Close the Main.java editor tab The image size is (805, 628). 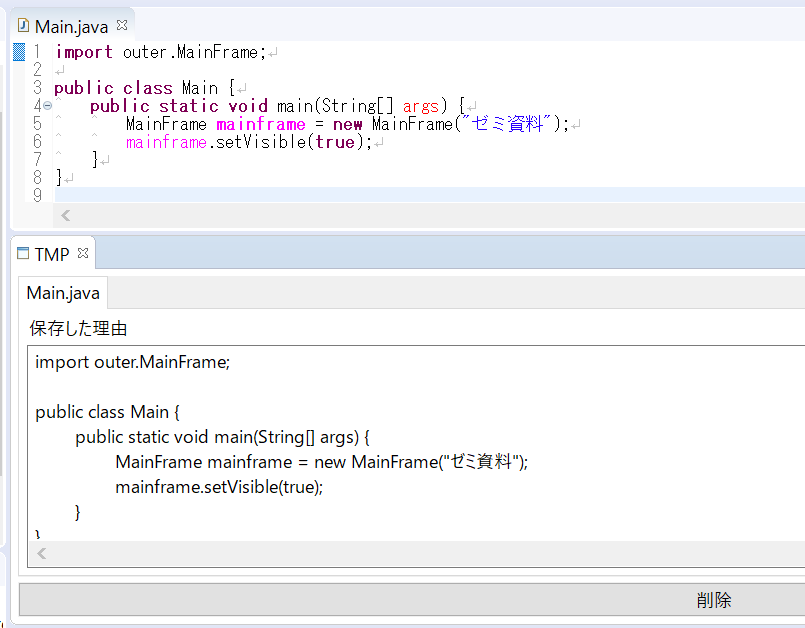pos(122,26)
